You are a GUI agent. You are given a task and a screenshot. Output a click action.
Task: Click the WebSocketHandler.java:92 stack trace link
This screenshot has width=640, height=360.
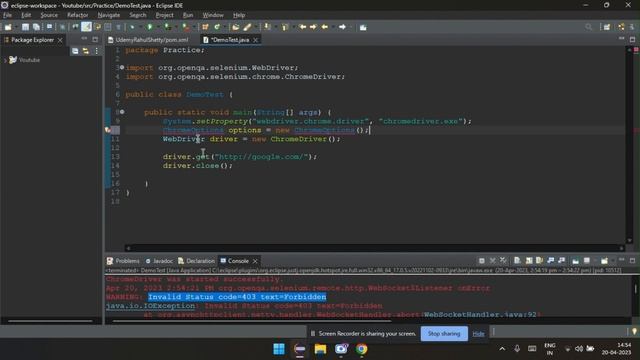480,314
